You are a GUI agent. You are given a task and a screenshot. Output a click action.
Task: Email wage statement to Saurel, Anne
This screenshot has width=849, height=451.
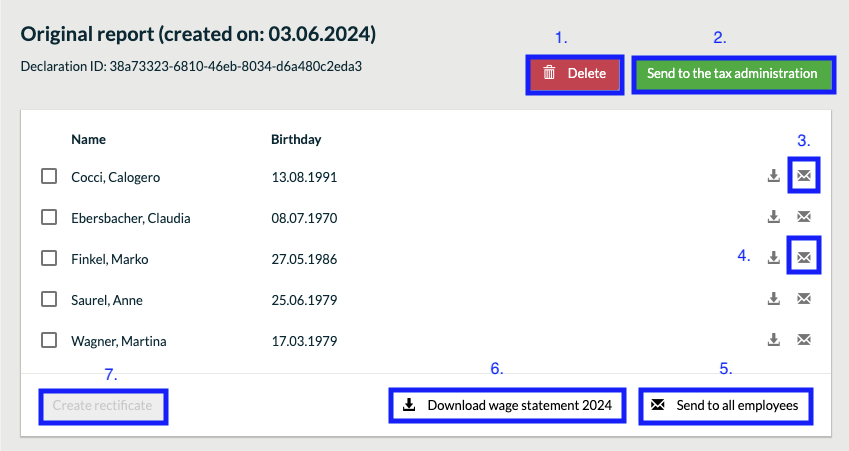pyautogui.click(x=804, y=298)
